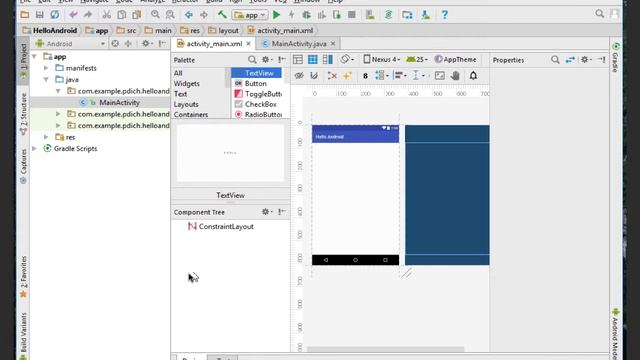Open the Structure side tool tab
640x360 pixels.
tap(23, 114)
